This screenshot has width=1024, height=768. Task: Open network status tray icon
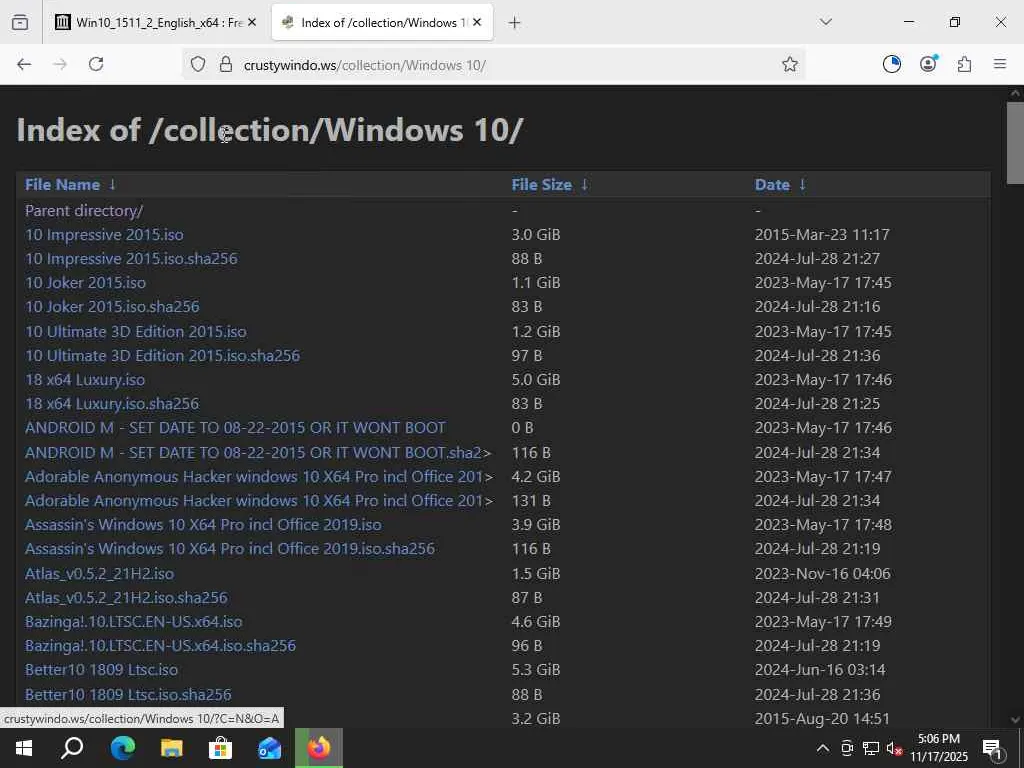pyautogui.click(x=871, y=748)
